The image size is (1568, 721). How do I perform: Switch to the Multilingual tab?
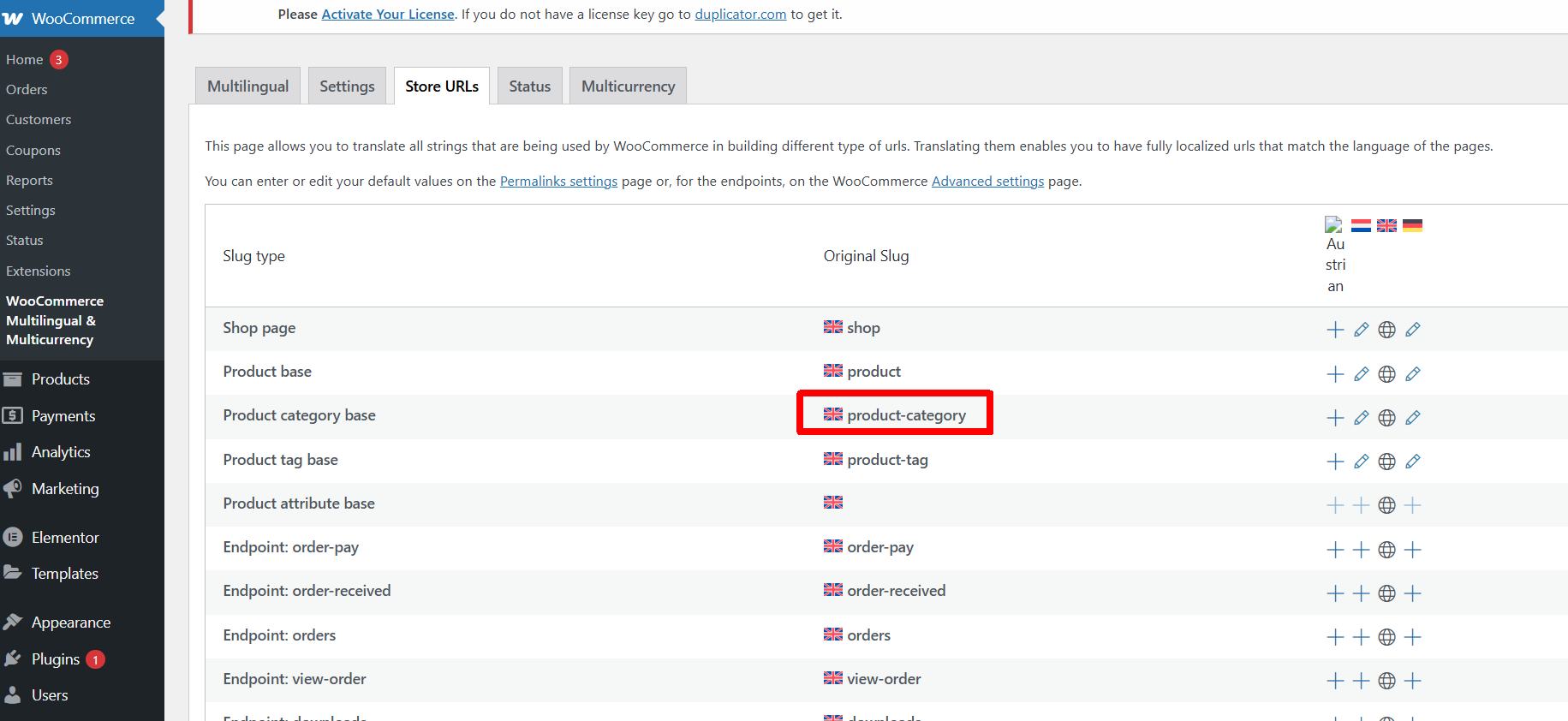tap(248, 86)
